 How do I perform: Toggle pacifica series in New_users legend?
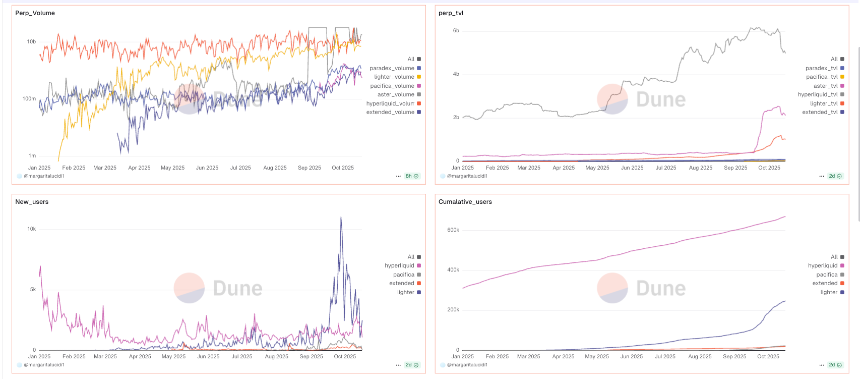(406, 274)
